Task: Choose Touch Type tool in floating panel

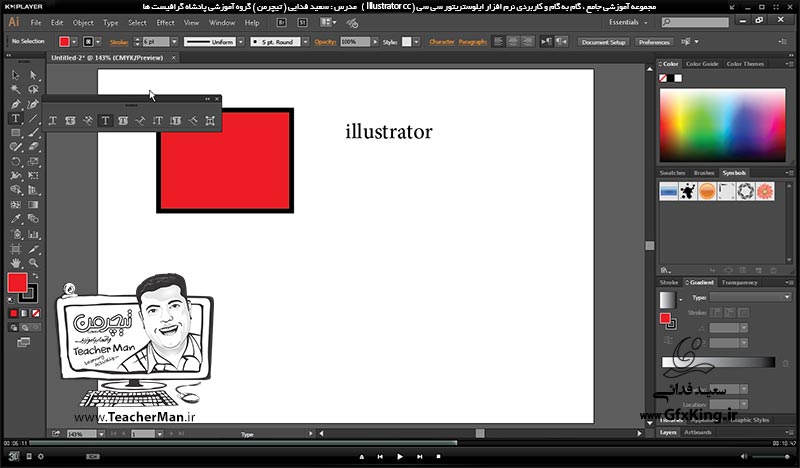Action: click(210, 120)
